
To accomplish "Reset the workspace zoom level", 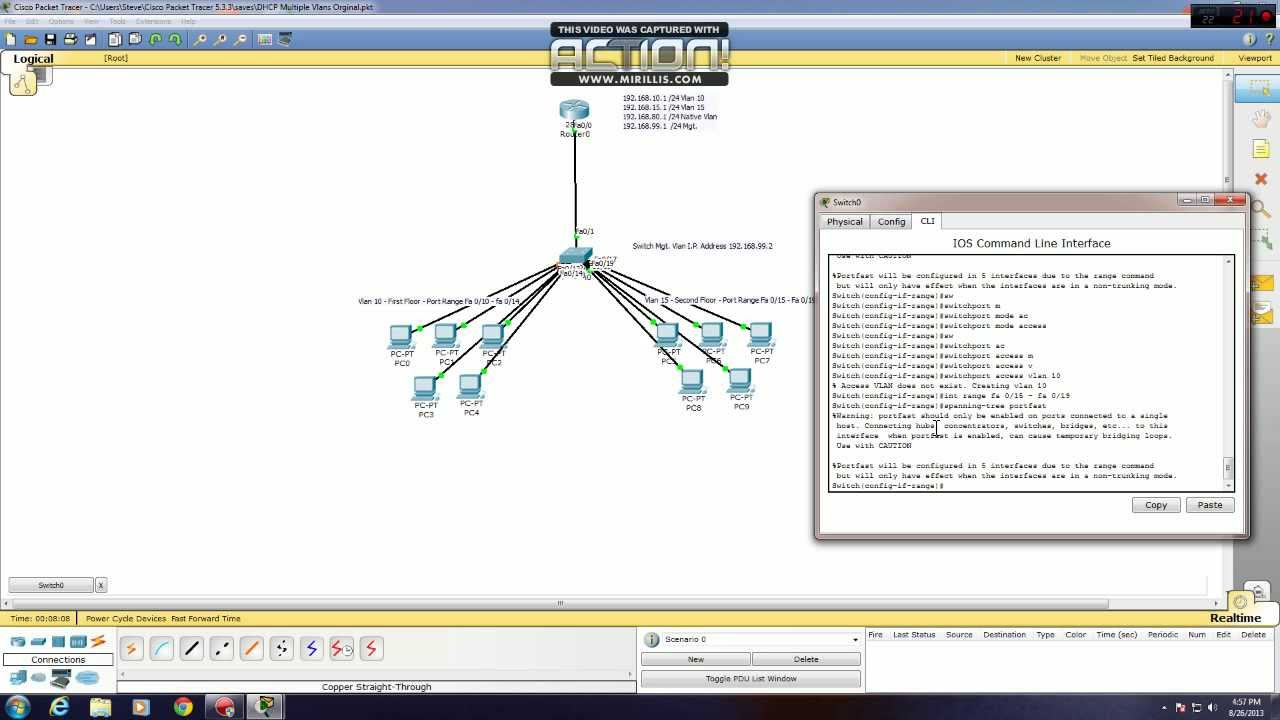I will tap(221, 39).
